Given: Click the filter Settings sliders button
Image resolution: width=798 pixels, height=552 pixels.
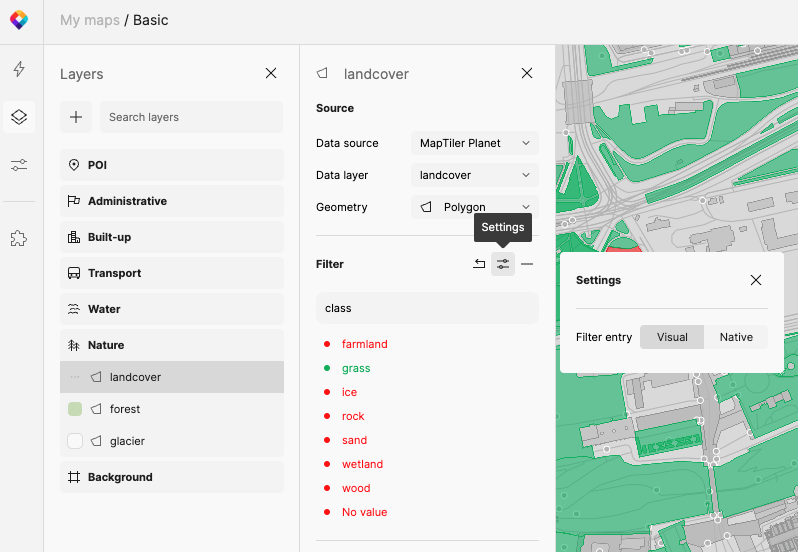Looking at the screenshot, I should coord(503,264).
